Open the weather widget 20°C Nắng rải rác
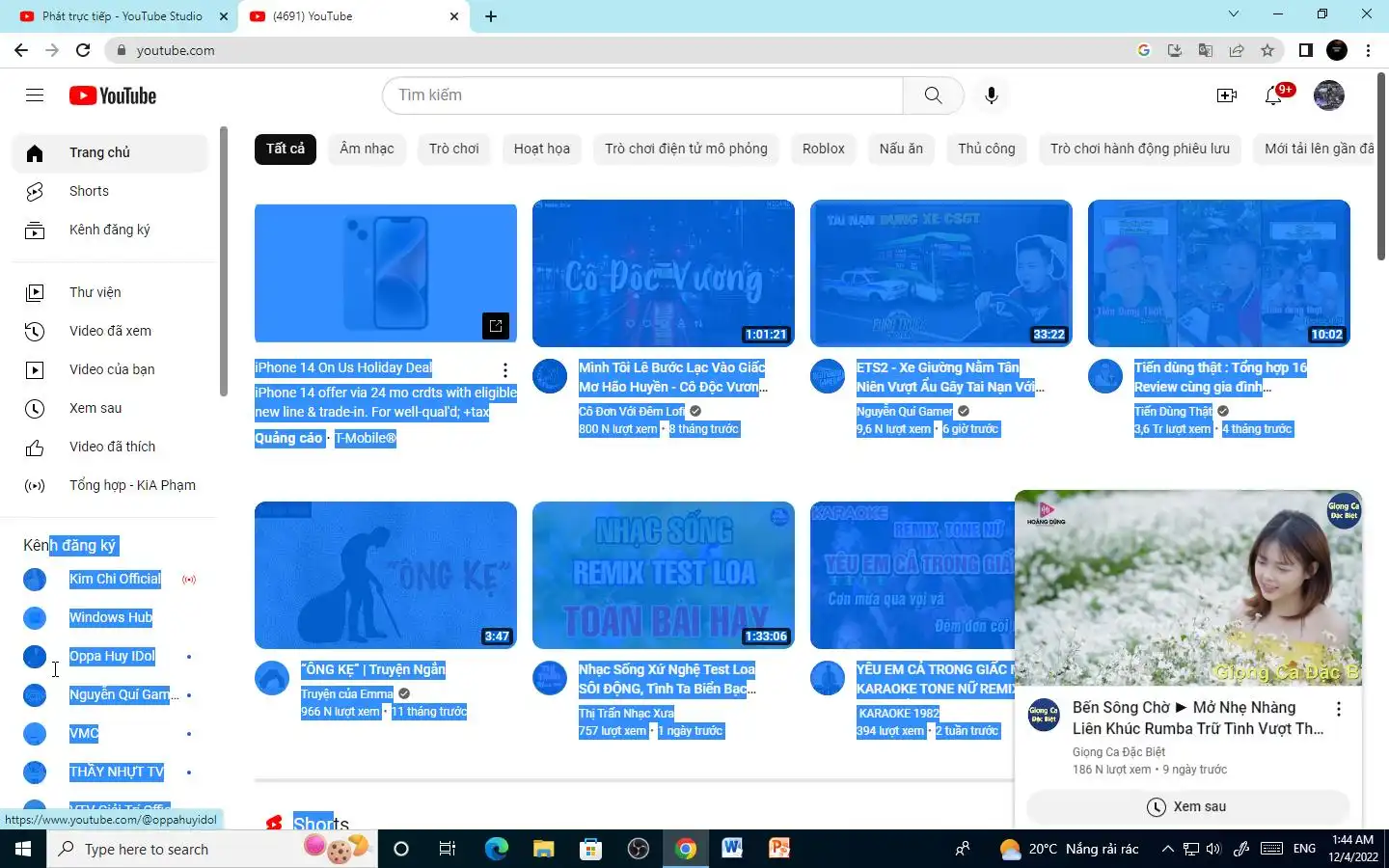 pos(1069,849)
